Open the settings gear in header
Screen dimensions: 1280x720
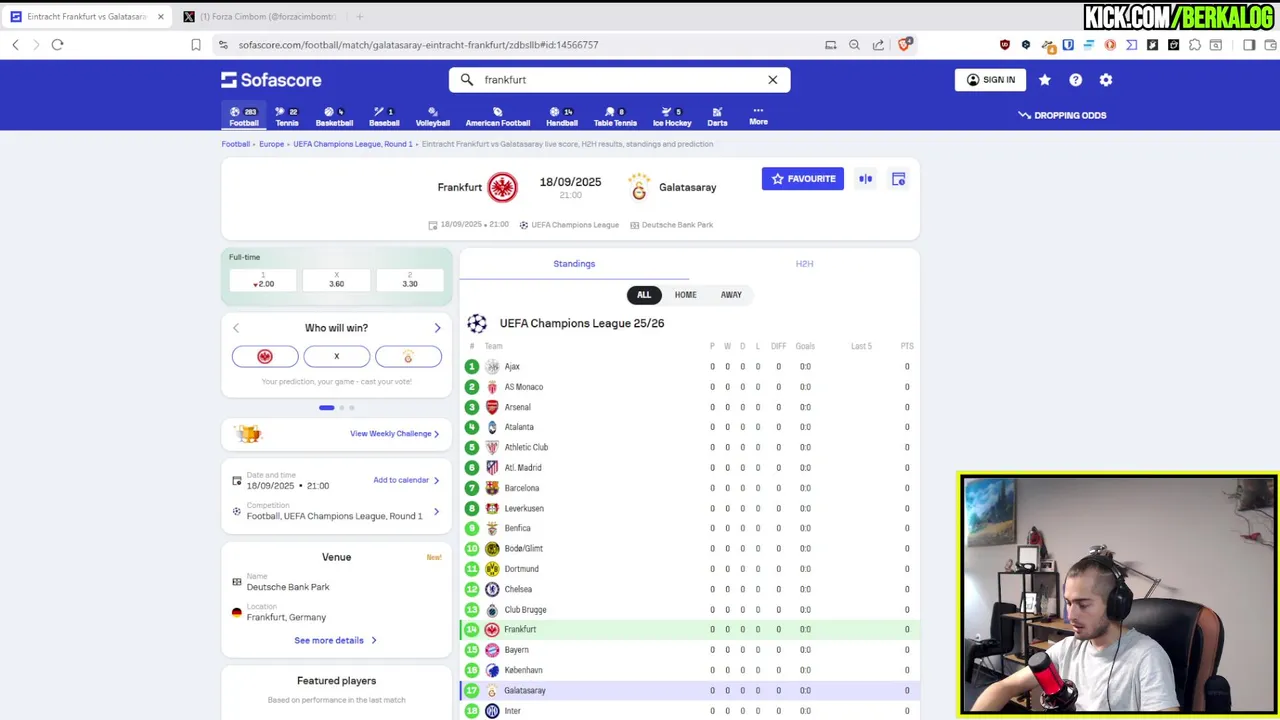1106,80
